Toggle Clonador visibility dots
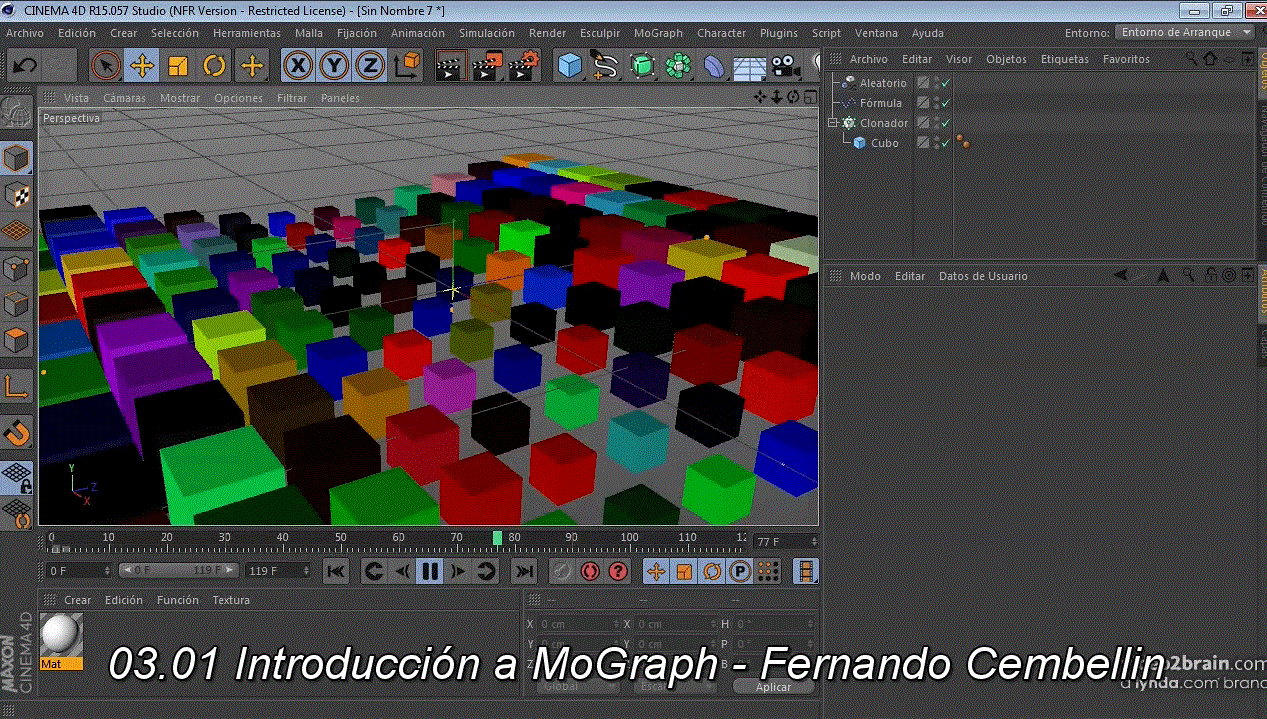This screenshot has width=1267, height=719. [936, 123]
